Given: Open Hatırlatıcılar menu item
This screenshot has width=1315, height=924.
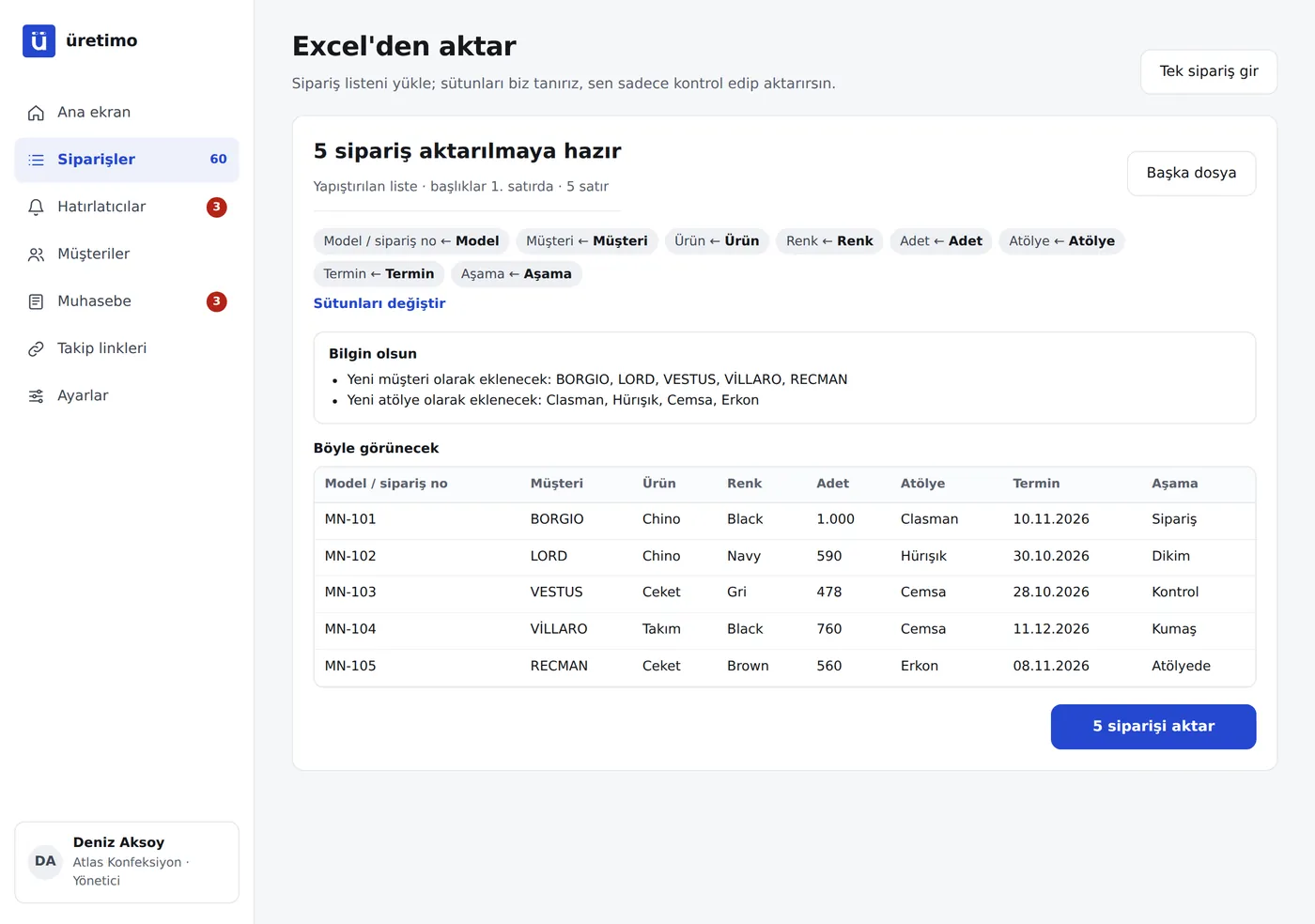Looking at the screenshot, I should coord(127,207).
